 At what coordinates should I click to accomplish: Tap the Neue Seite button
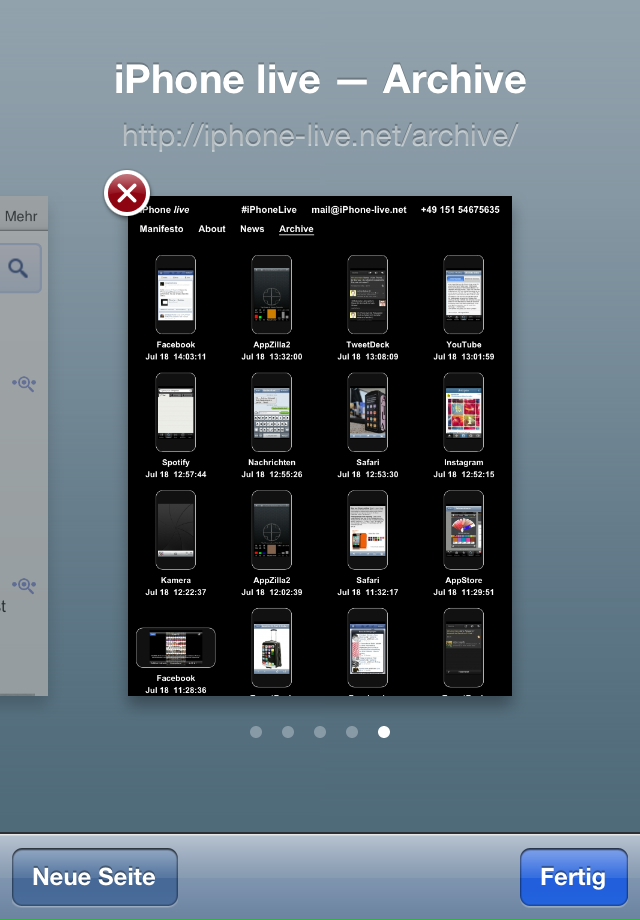click(x=94, y=877)
